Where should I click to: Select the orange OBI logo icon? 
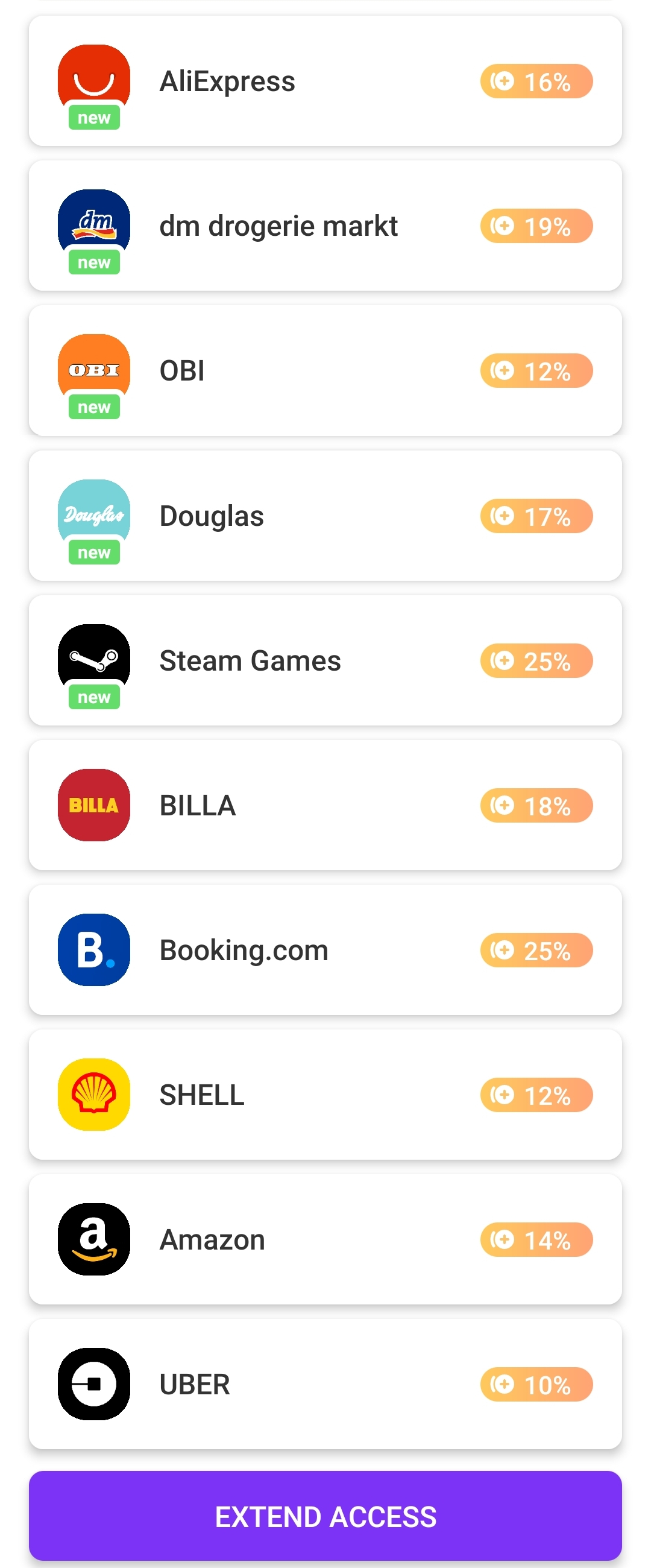93,370
